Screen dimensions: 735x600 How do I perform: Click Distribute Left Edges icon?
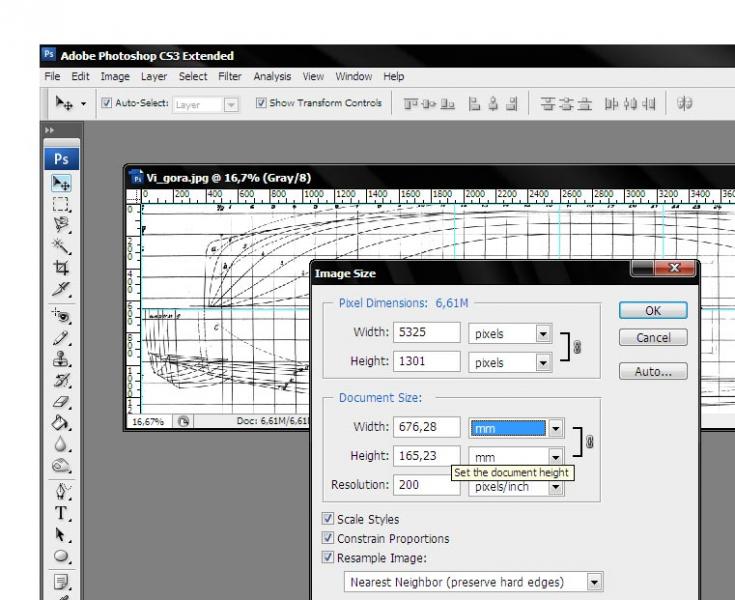[611, 104]
